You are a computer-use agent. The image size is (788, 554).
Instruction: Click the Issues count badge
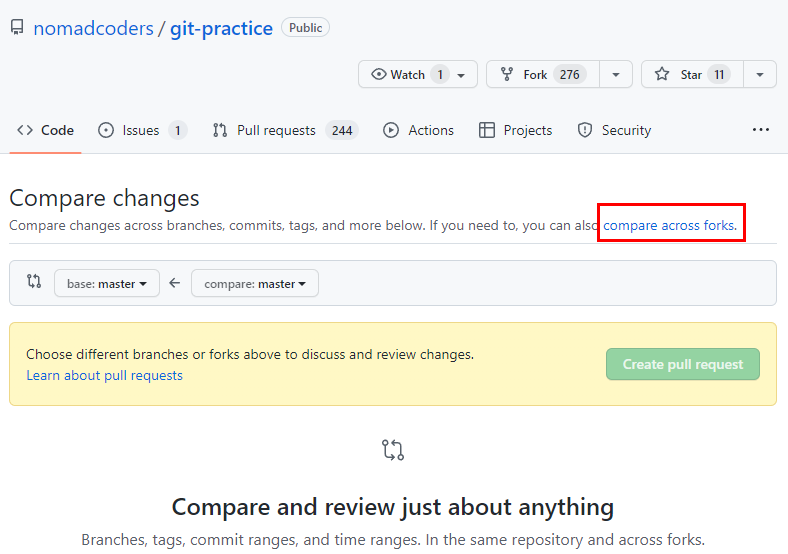[x=177, y=131]
